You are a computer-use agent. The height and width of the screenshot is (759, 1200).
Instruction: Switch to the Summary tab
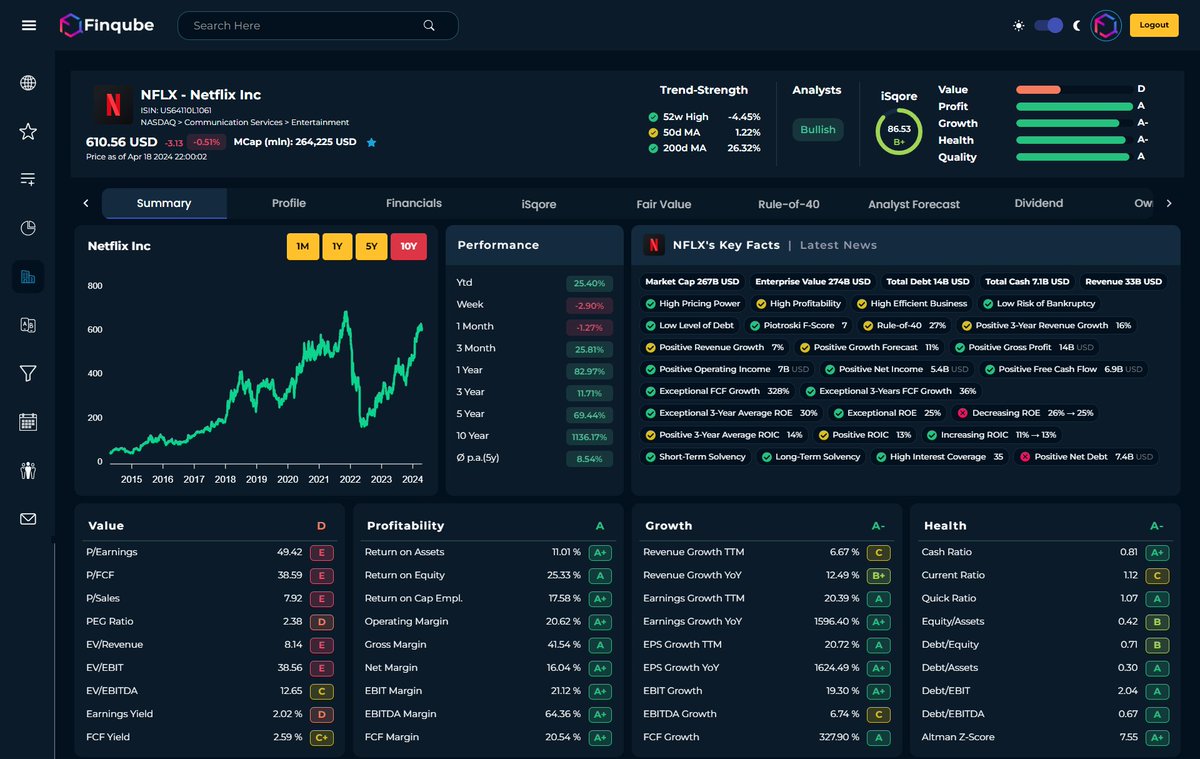[x=164, y=203]
